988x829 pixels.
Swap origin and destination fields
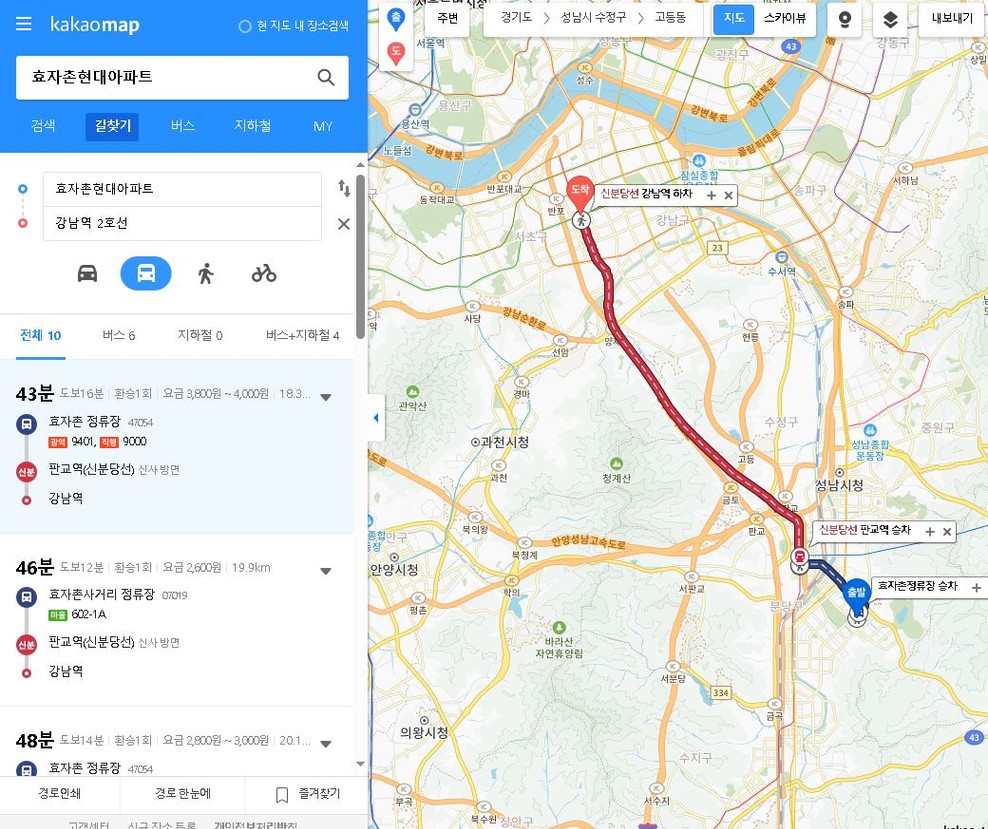(x=343, y=188)
